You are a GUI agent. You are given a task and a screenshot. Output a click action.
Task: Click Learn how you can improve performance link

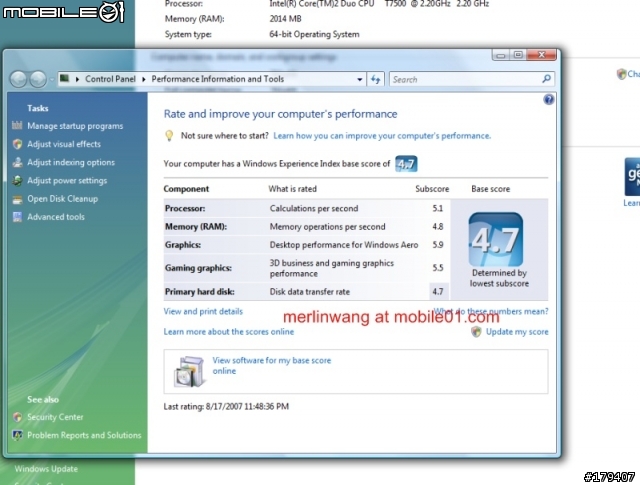tap(382, 136)
